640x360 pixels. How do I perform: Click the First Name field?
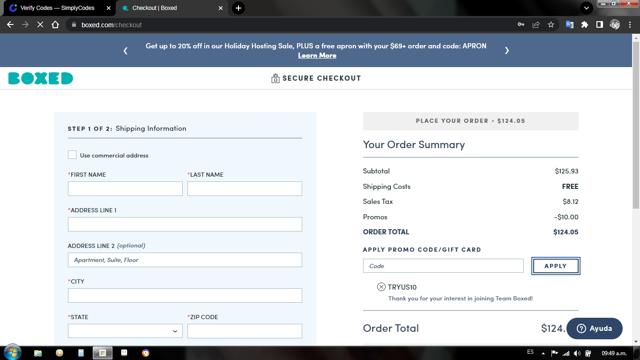(x=125, y=189)
